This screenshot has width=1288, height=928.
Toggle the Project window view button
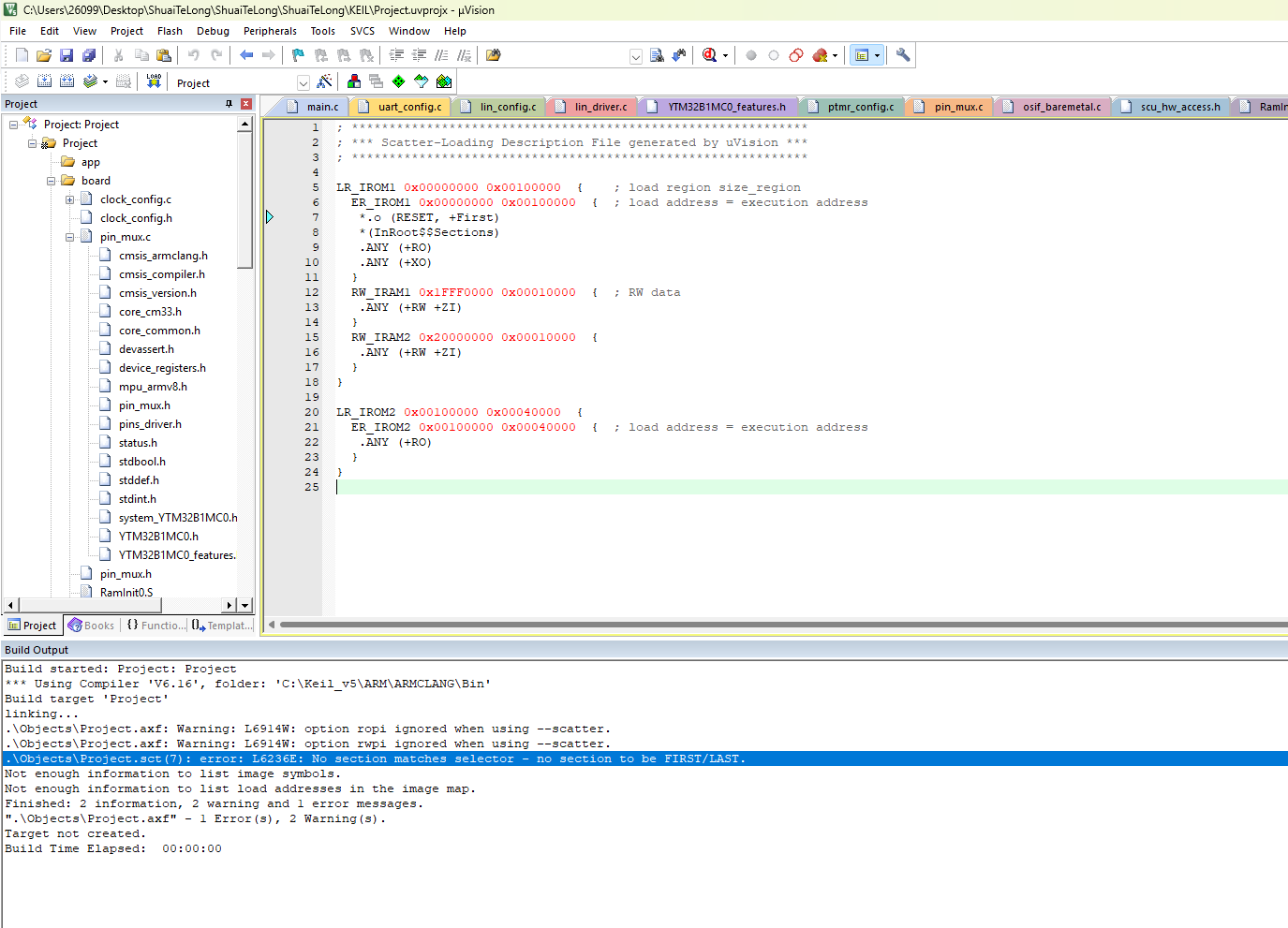click(x=863, y=55)
